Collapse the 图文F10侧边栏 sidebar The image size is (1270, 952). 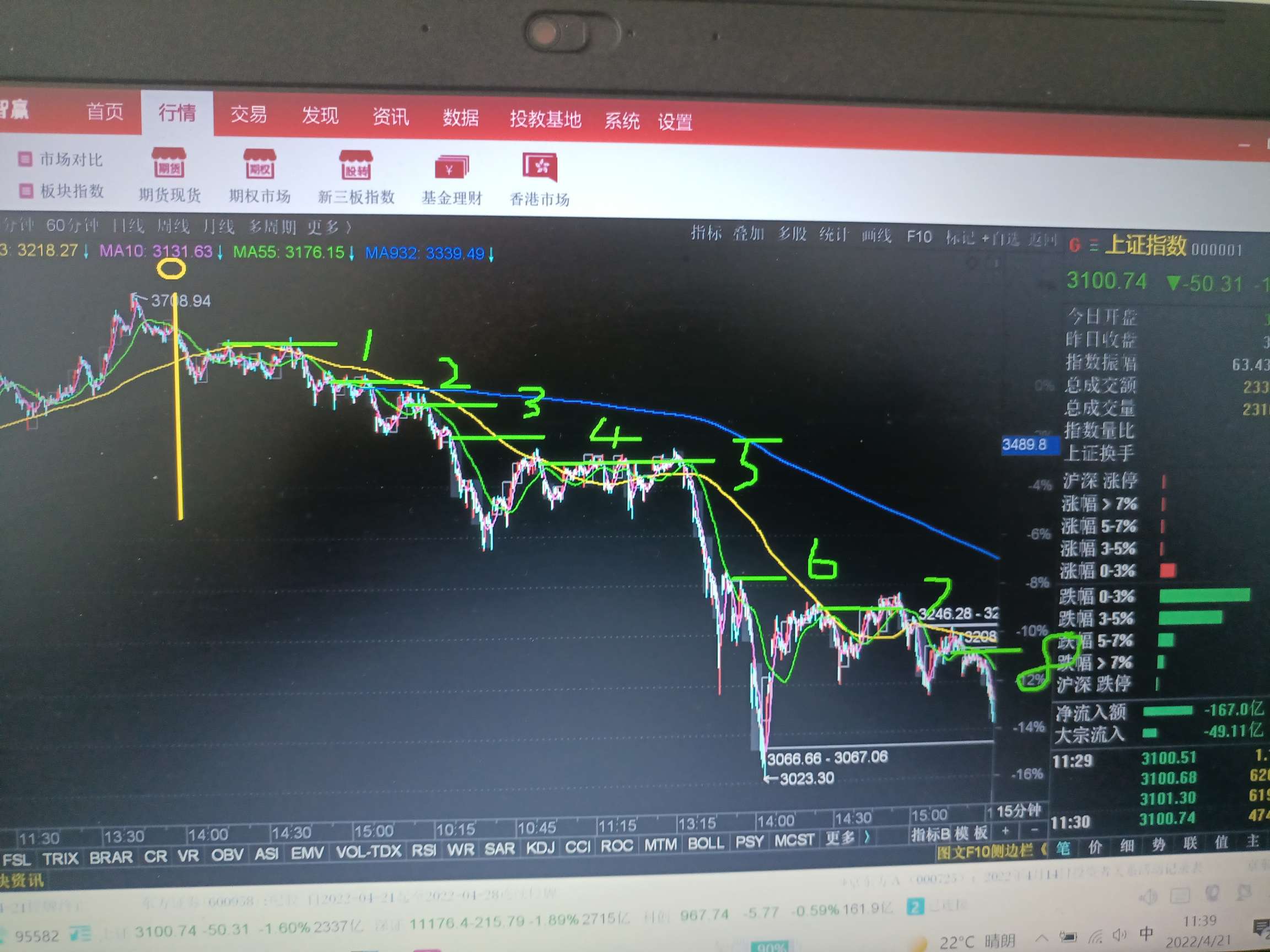click(x=992, y=851)
